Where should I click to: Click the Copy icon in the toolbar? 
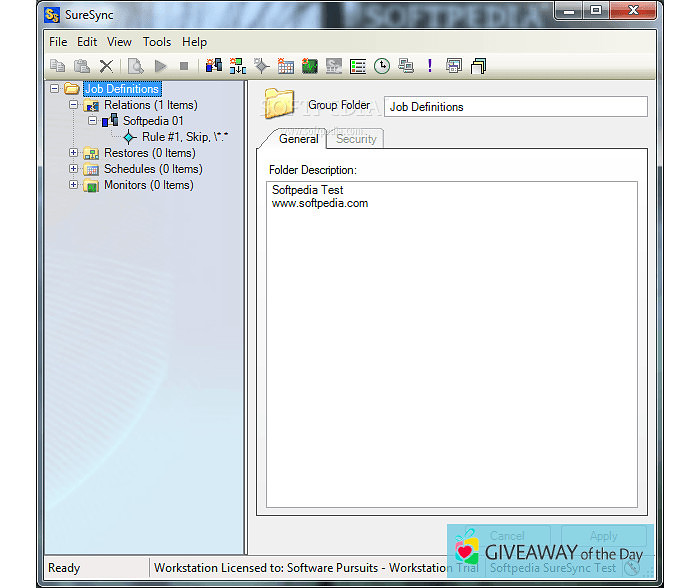coord(58,66)
